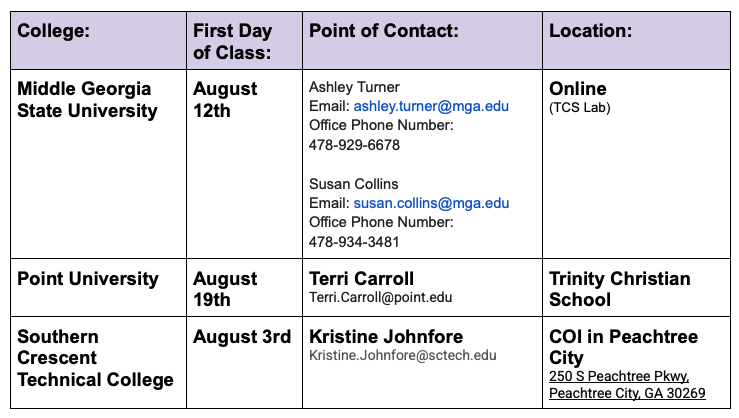
Task: Select the August 3rd date cell
Action: coord(244,362)
